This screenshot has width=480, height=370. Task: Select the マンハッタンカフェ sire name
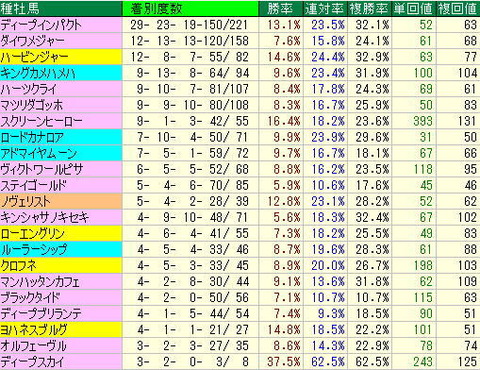point(40,282)
